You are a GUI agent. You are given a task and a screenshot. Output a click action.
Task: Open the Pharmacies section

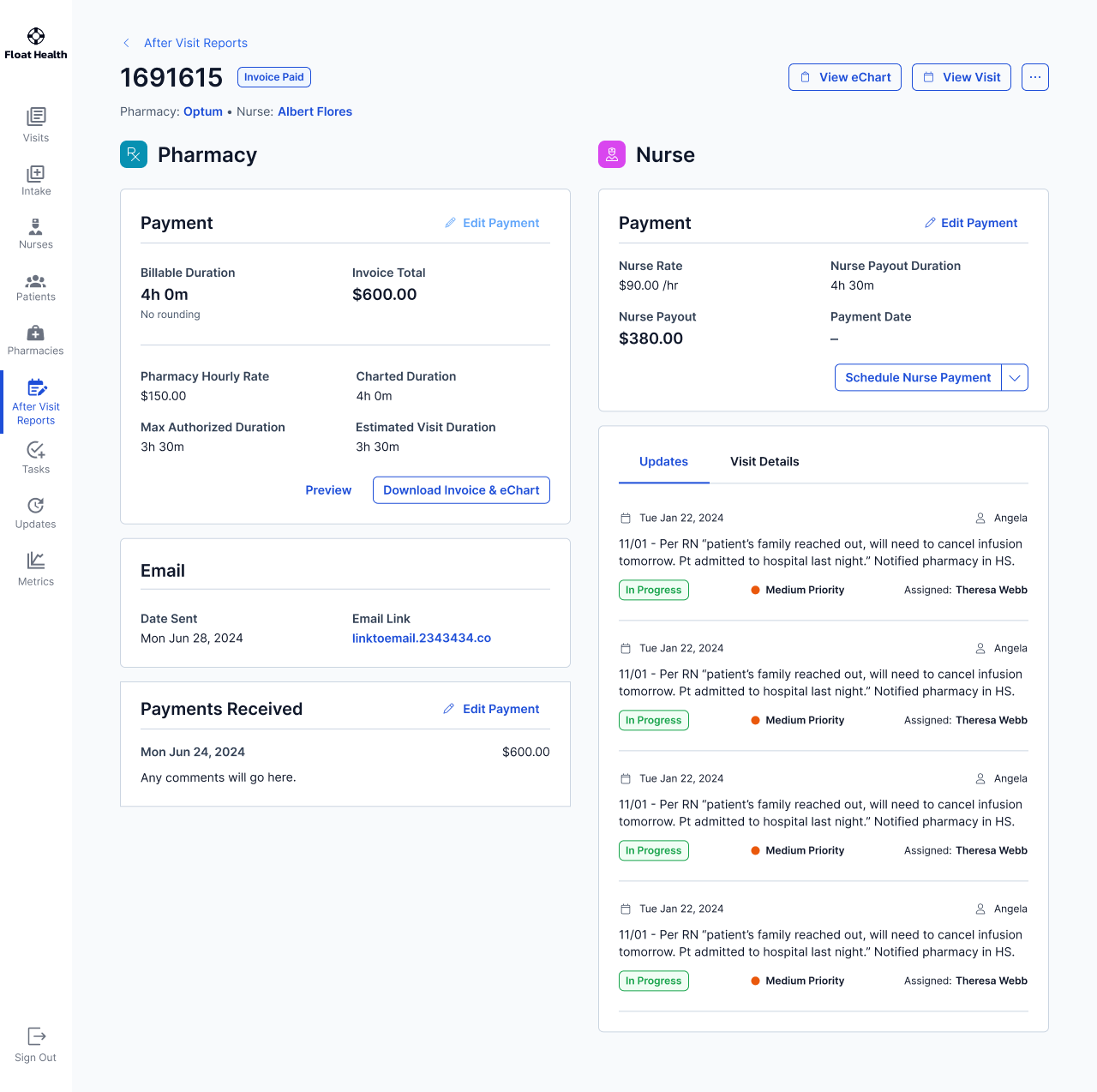tap(36, 333)
